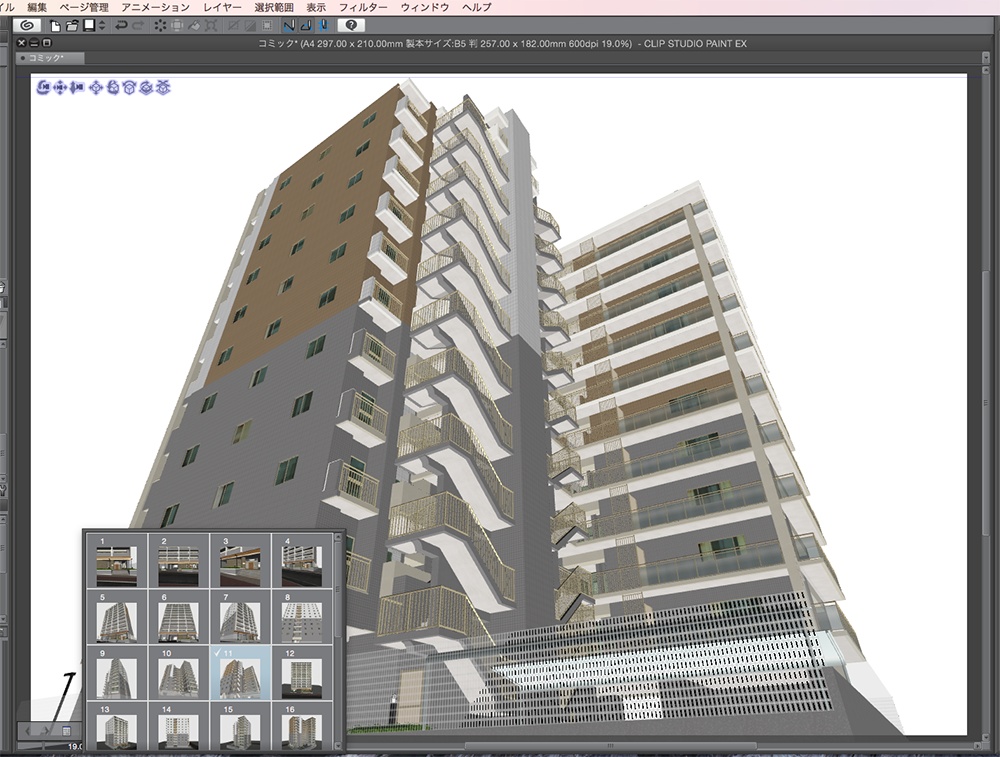Screen dimensions: 1000x757
Task: Select the rightmost 3D object scale tool
Action: 163,88
